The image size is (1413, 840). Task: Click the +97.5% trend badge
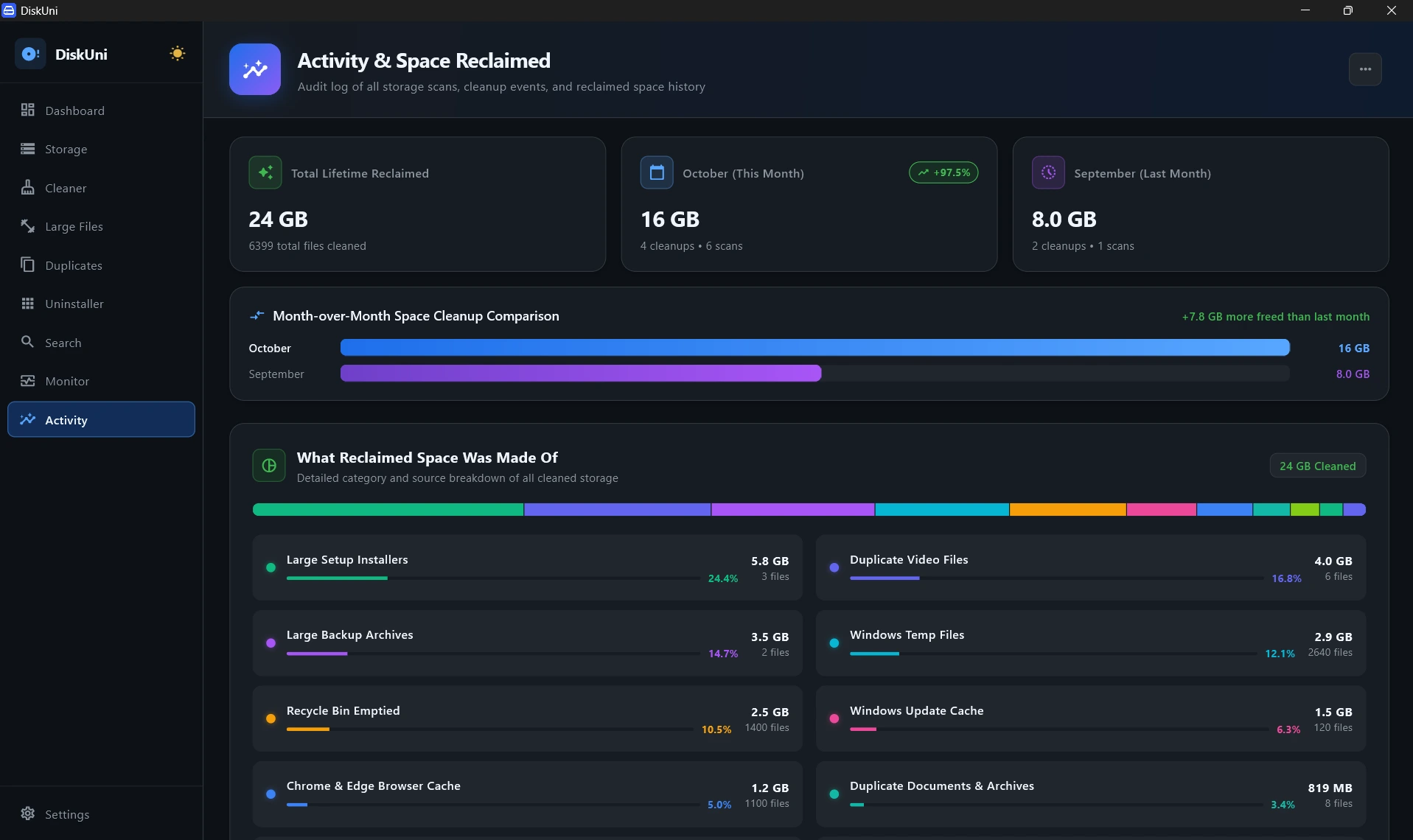click(943, 172)
